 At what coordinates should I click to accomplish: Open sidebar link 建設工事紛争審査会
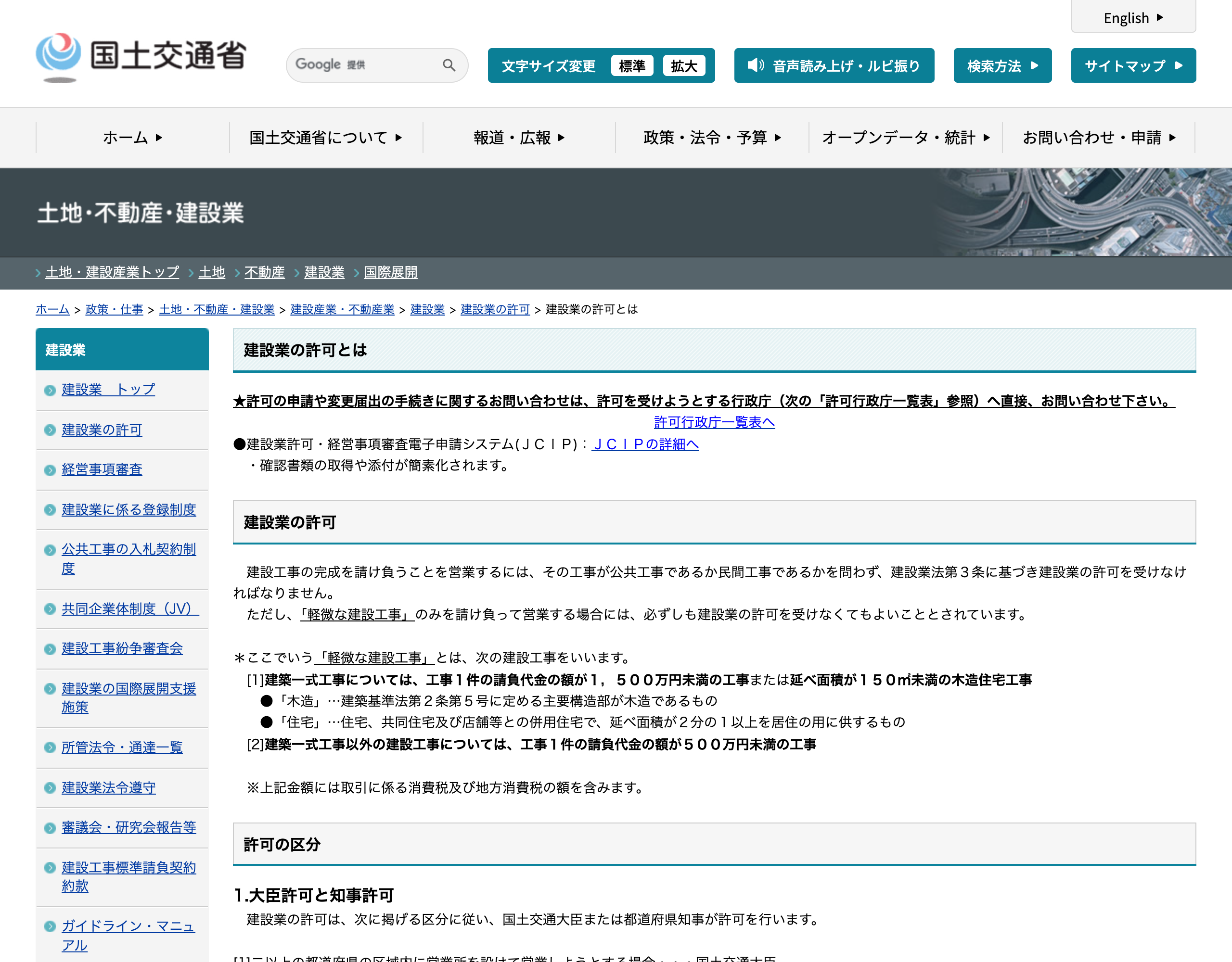122,648
